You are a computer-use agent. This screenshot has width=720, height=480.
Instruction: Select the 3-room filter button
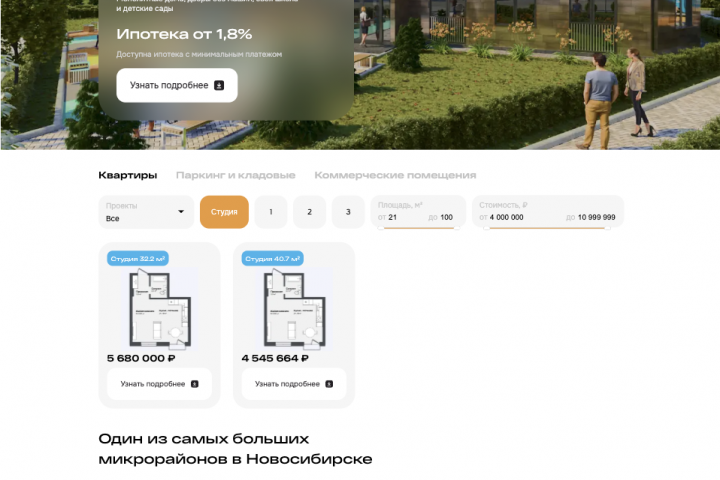[348, 212]
